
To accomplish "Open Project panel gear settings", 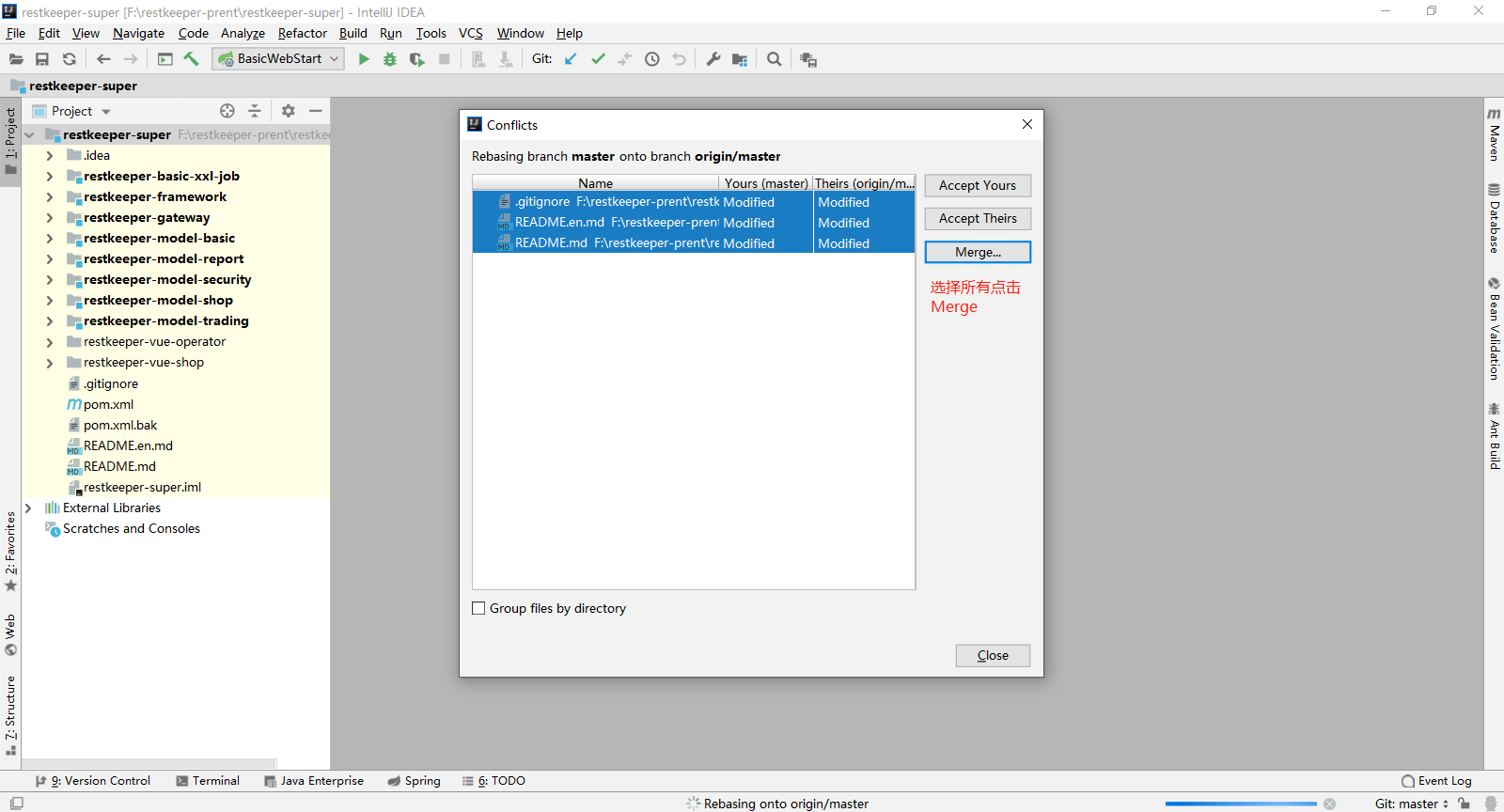I will coord(289,111).
